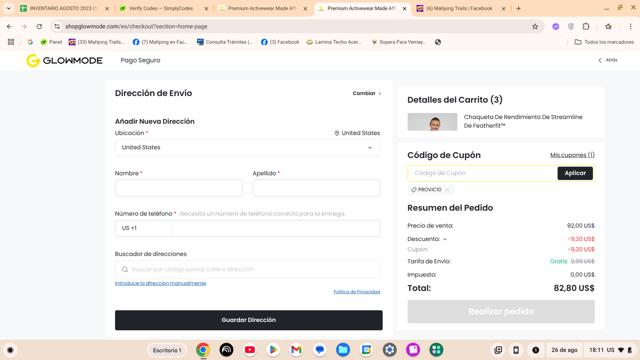This screenshot has height=360, width=640.
Task: Click the search icon in address finder
Action: pos(125,269)
